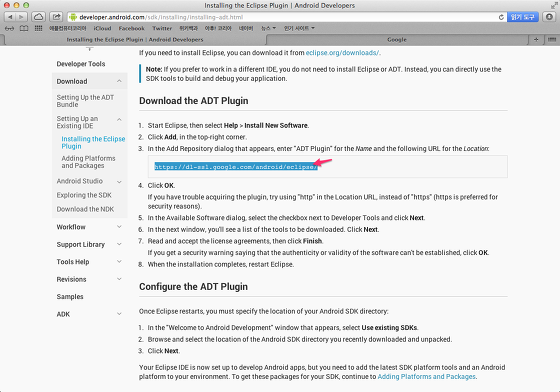
Task: Expand the ADK section chevron
Action: point(119,314)
